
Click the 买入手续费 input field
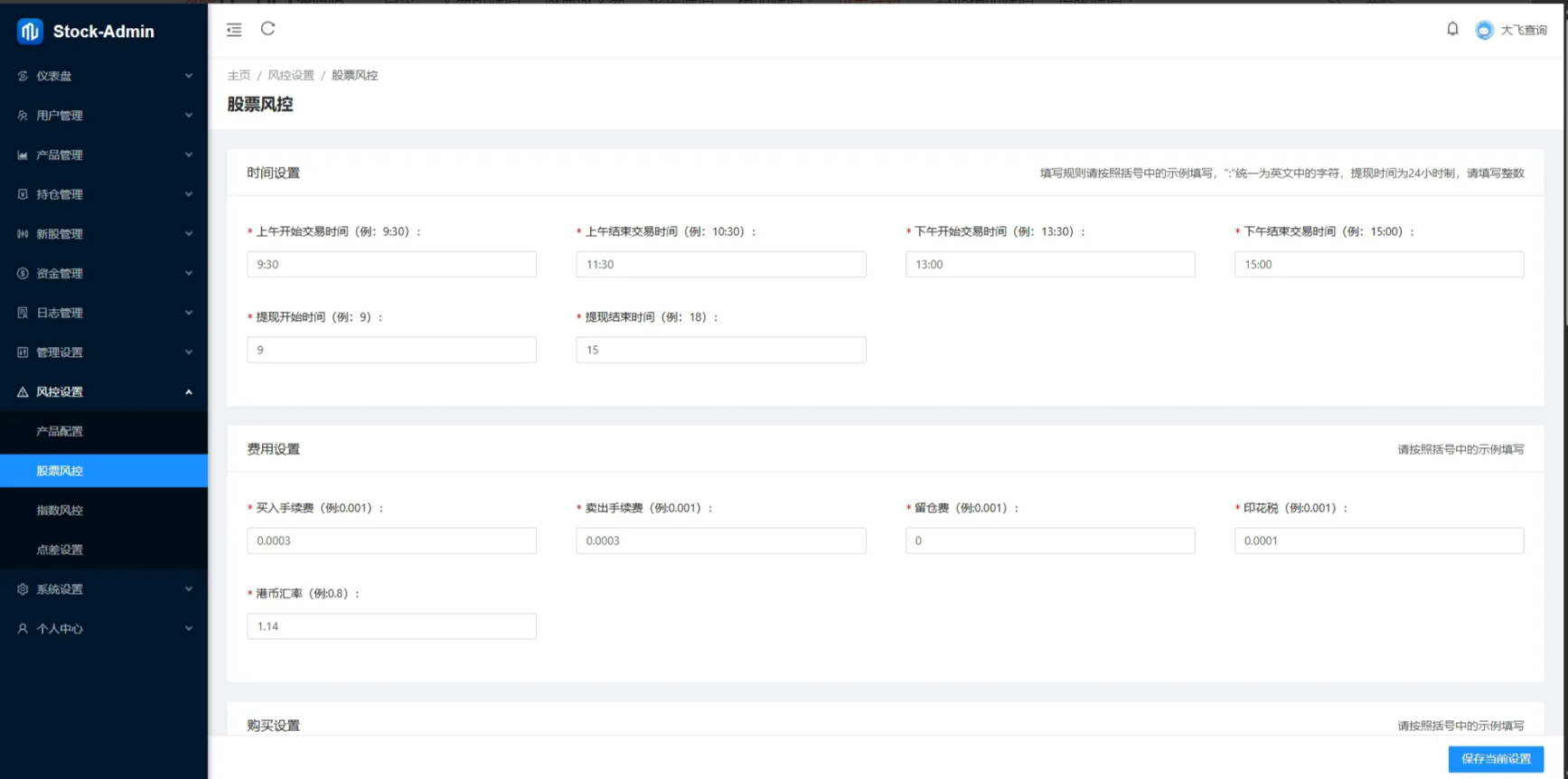391,540
